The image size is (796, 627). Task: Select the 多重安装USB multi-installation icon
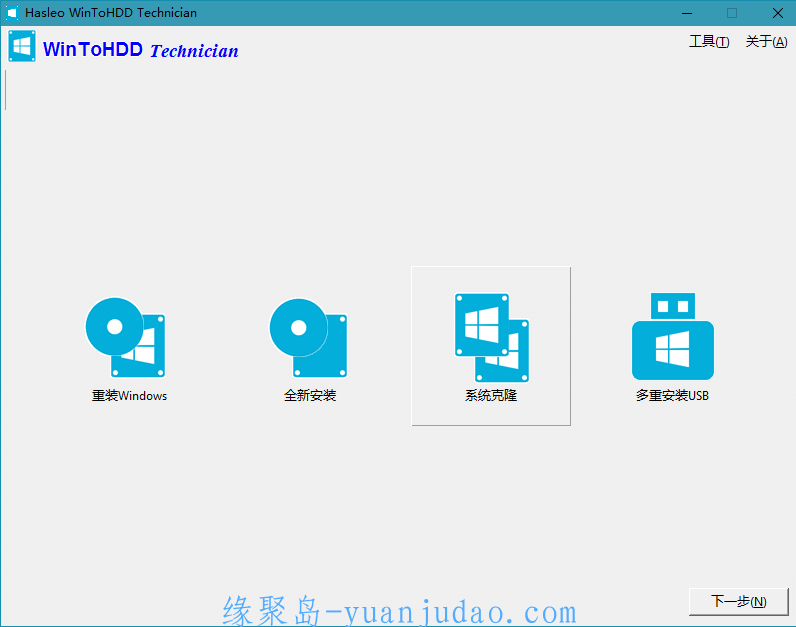point(673,336)
